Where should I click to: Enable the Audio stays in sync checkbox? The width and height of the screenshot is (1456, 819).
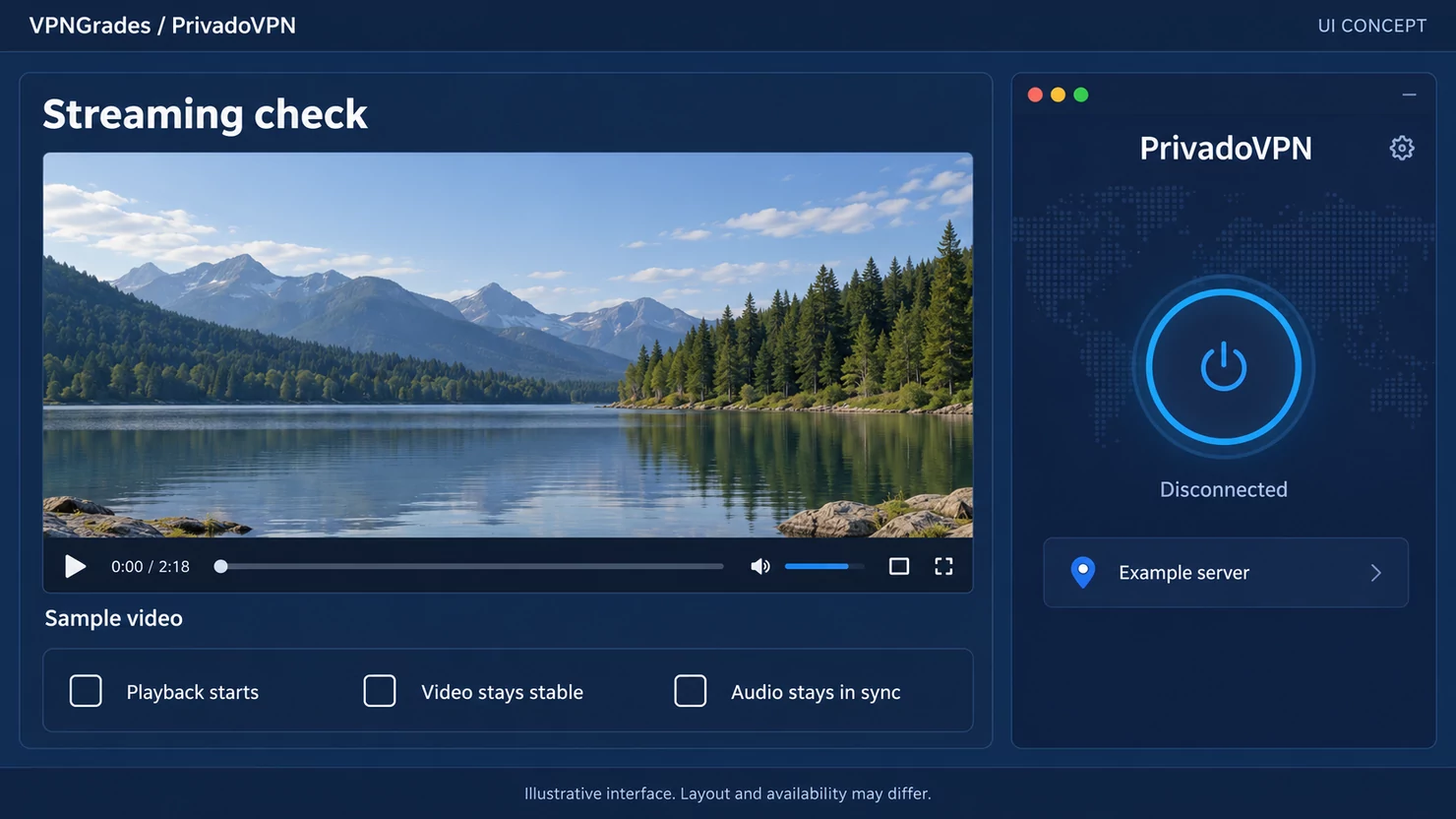[691, 691]
